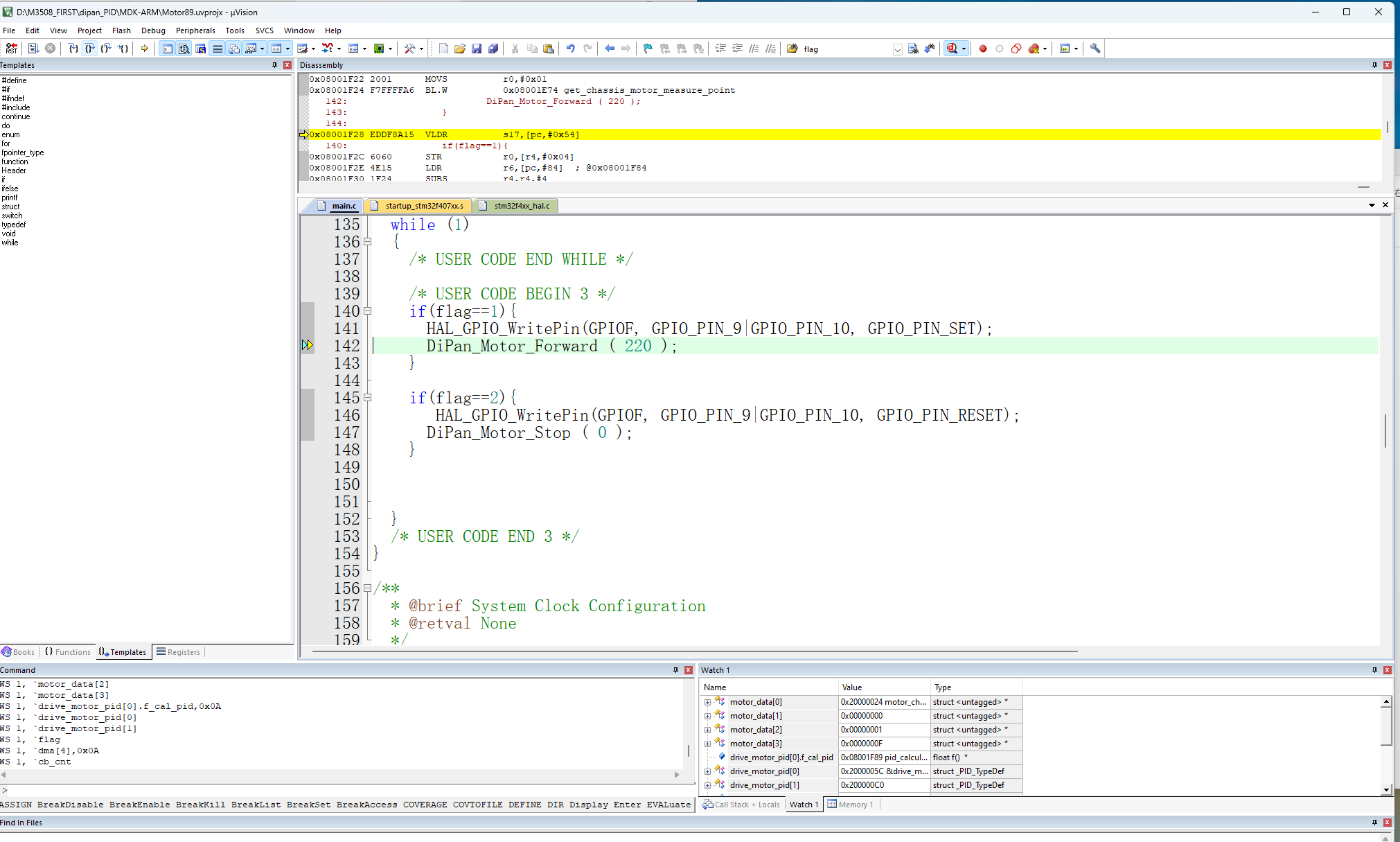Click the Save All icon
Viewport: 1400px width, 842px height.
[493, 49]
